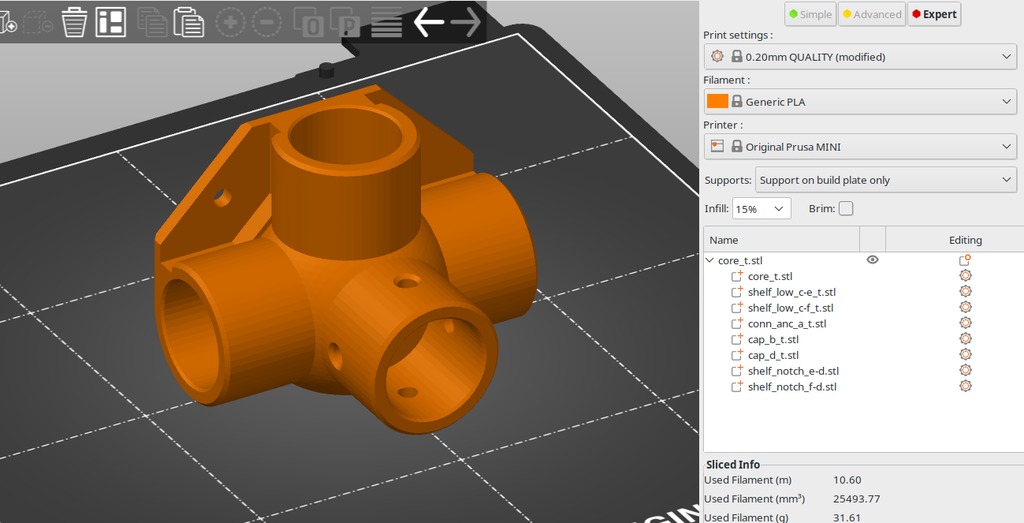The width and height of the screenshot is (1024, 523).
Task: Select the shelf_low_c-f_t.stl part
Action: click(x=791, y=308)
